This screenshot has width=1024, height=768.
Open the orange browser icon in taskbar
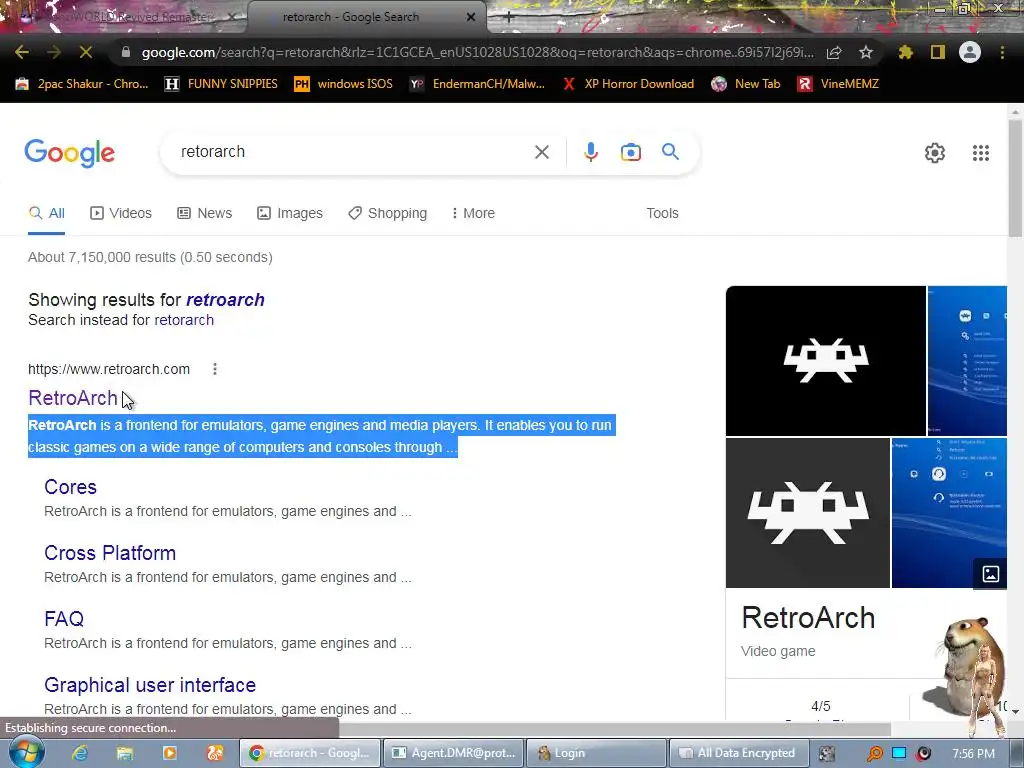point(215,753)
